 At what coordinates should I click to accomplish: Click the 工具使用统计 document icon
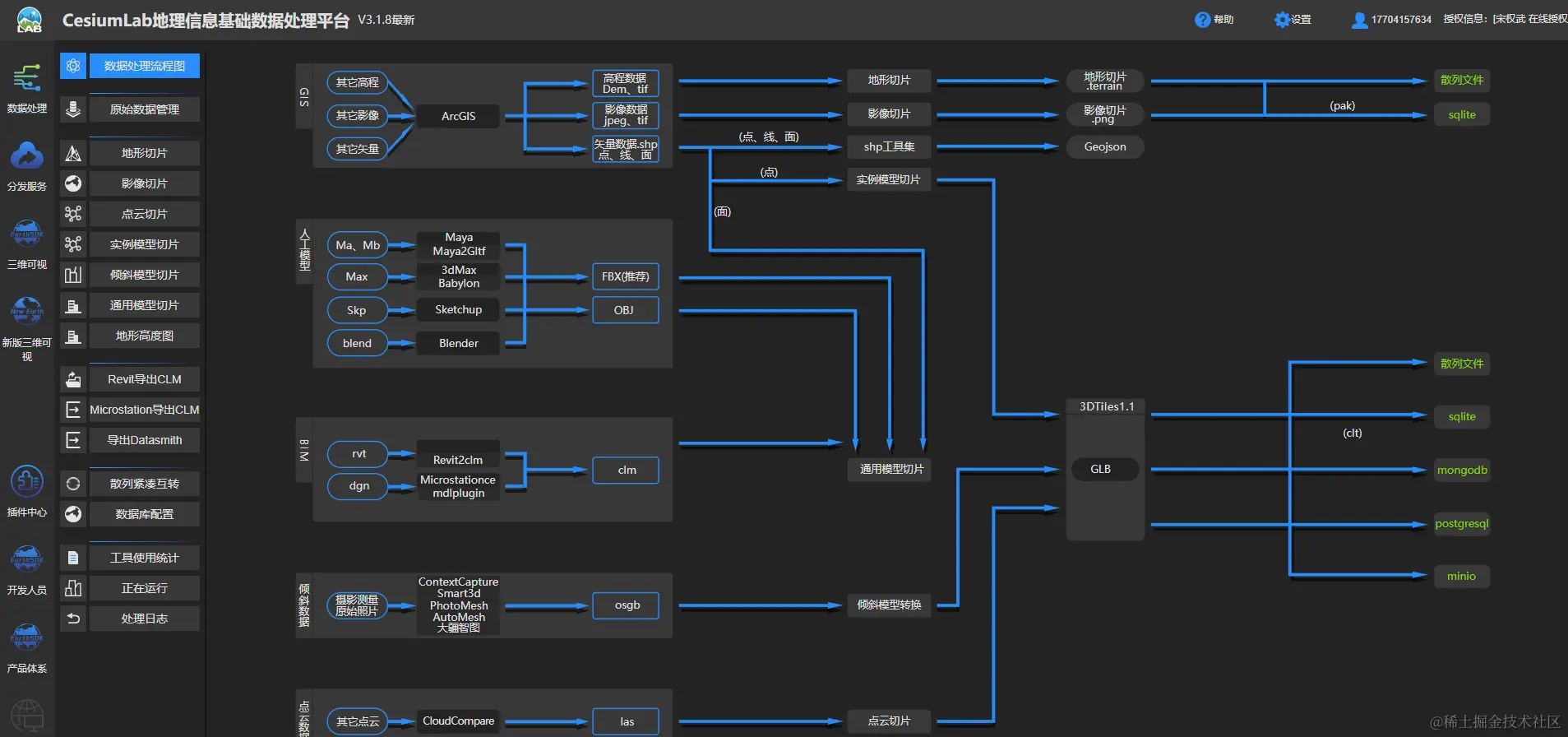[73, 558]
